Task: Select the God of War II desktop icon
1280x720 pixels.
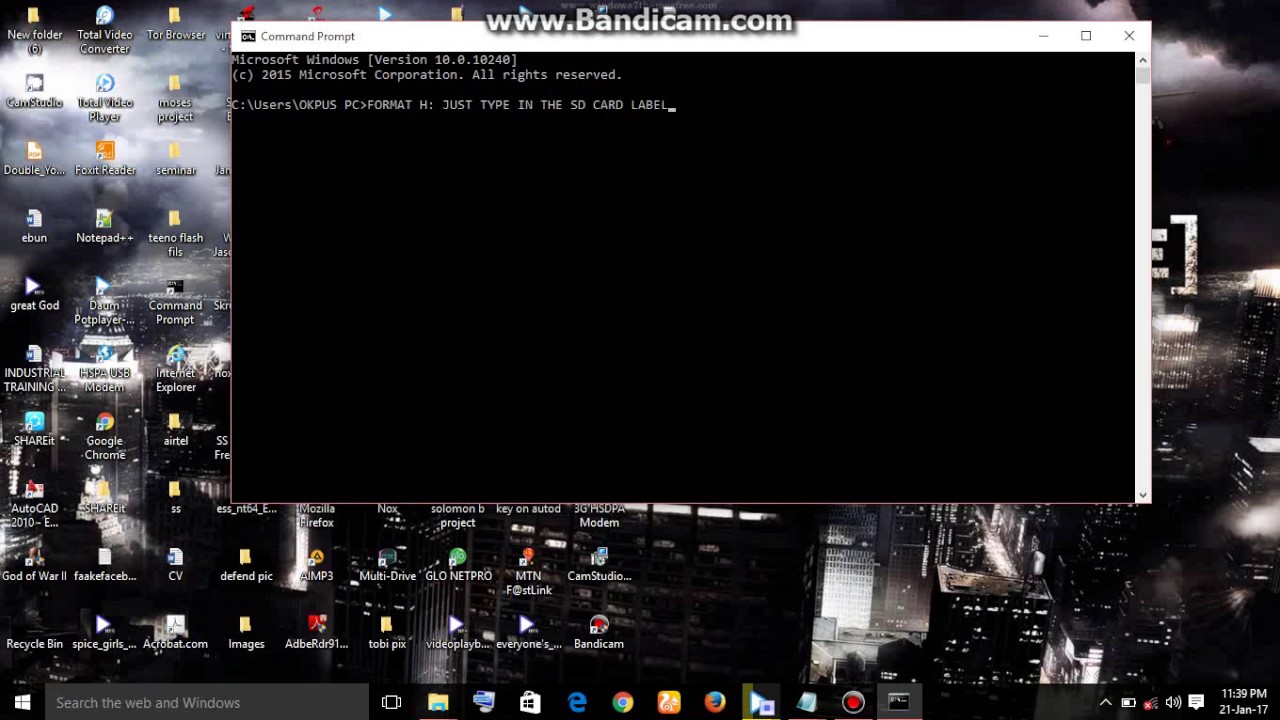Action: [35, 565]
